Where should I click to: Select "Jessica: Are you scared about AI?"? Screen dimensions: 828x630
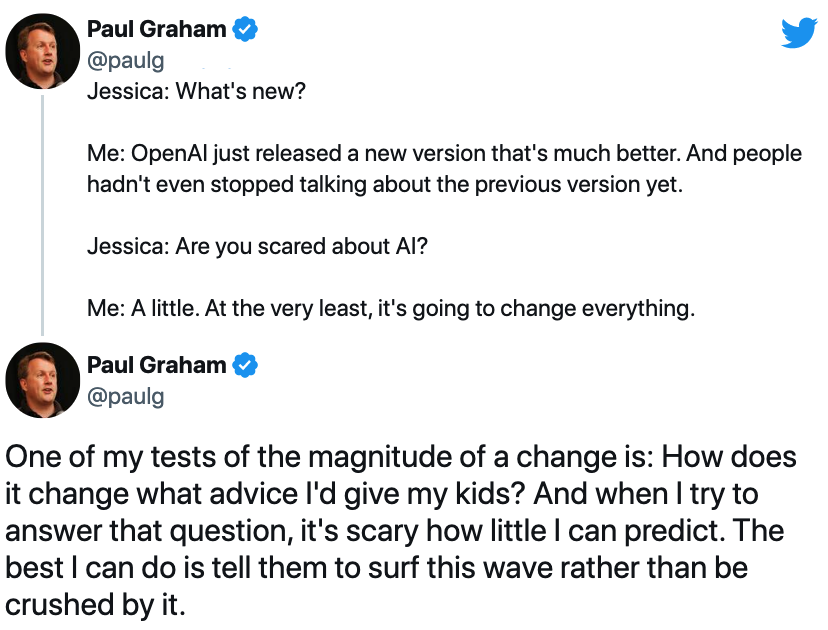click(257, 247)
